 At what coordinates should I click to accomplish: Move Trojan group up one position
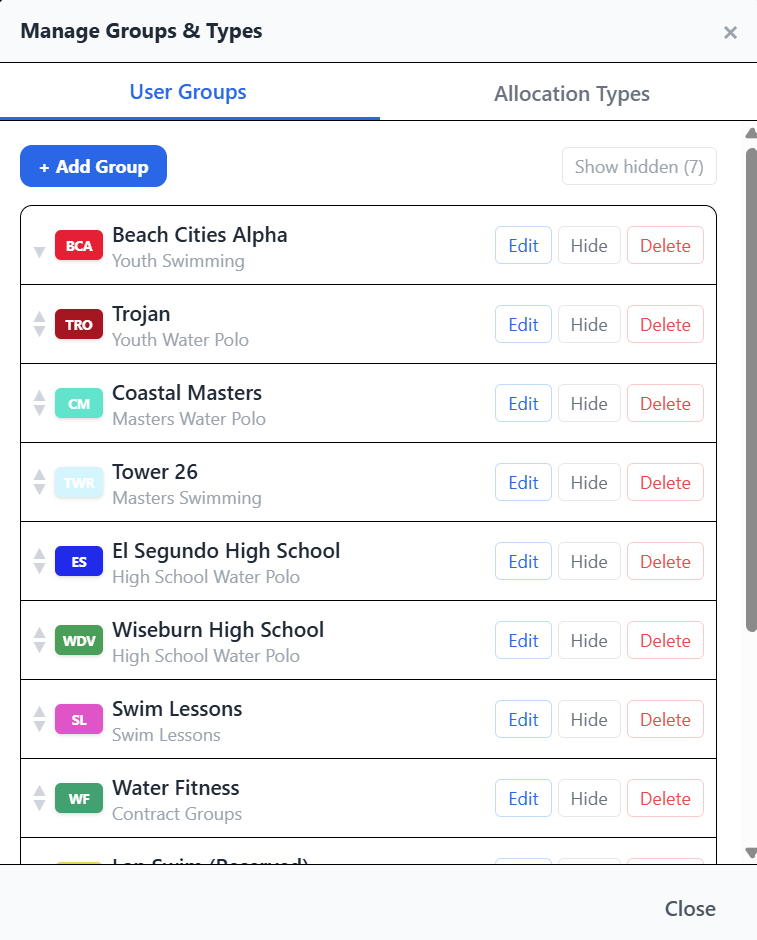point(39,318)
